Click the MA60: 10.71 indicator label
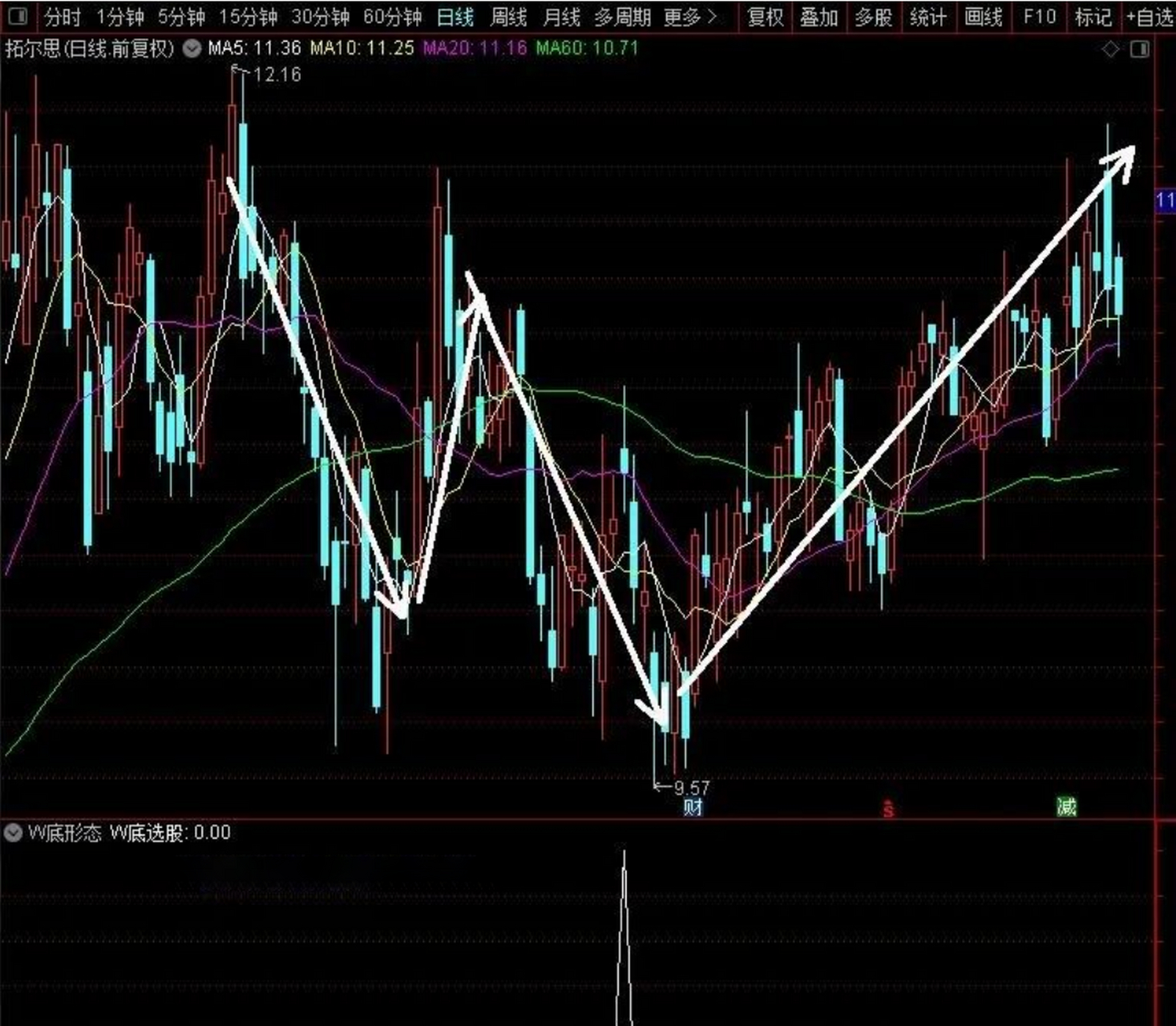Image resolution: width=1176 pixels, height=1026 pixels. point(588,48)
